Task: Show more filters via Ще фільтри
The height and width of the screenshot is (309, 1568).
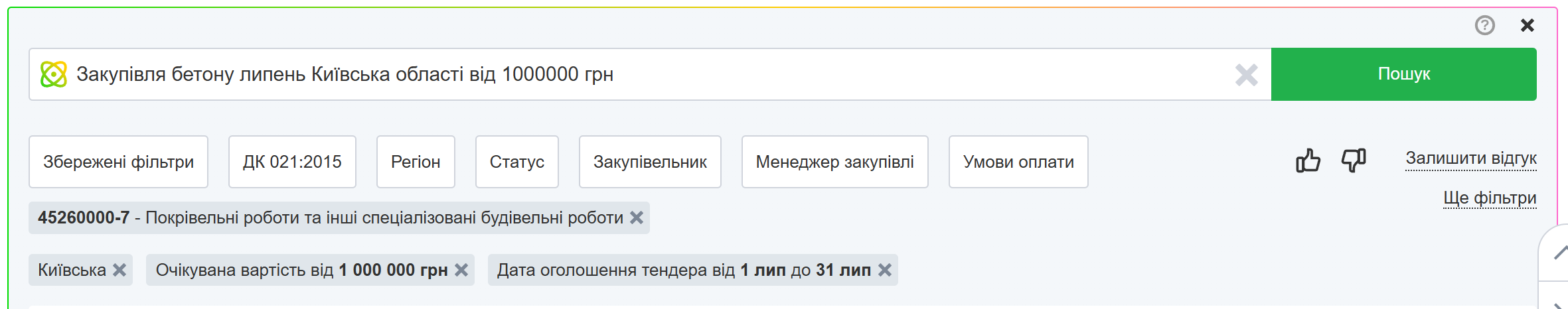Action: pos(1490,198)
